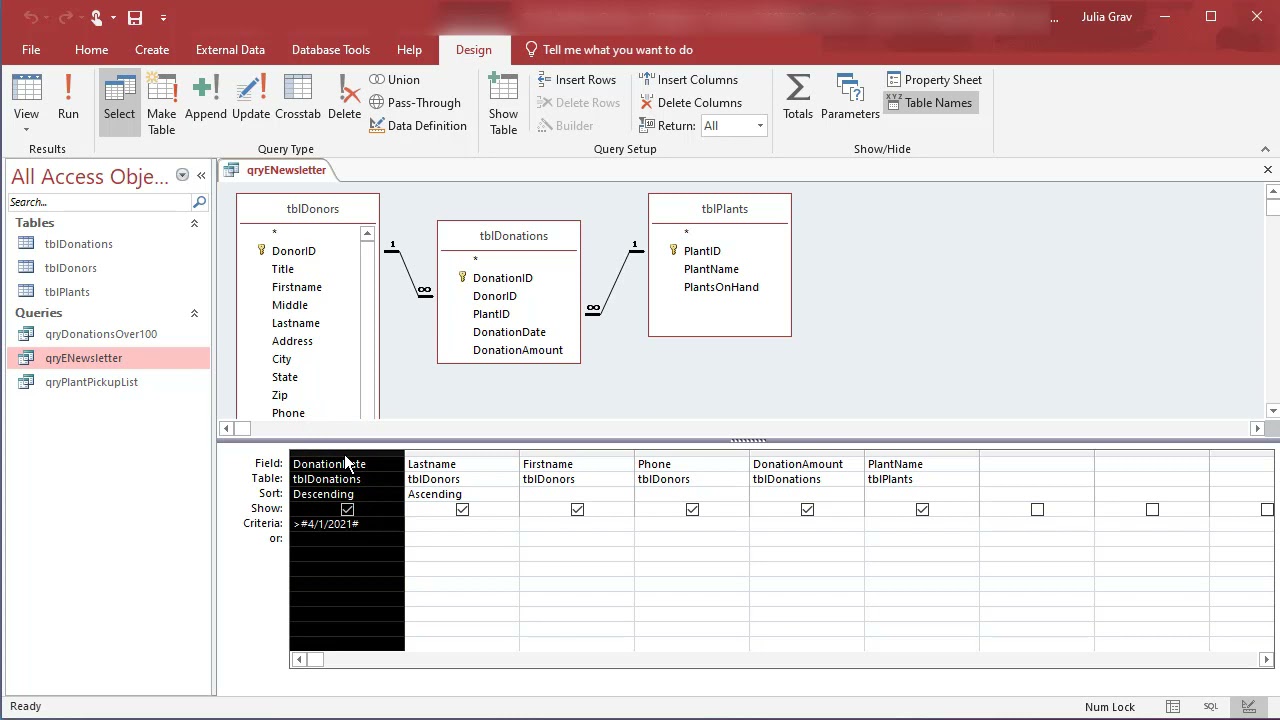Uncheck Show for the DonationAmount column
The image size is (1280, 720).
(x=807, y=510)
